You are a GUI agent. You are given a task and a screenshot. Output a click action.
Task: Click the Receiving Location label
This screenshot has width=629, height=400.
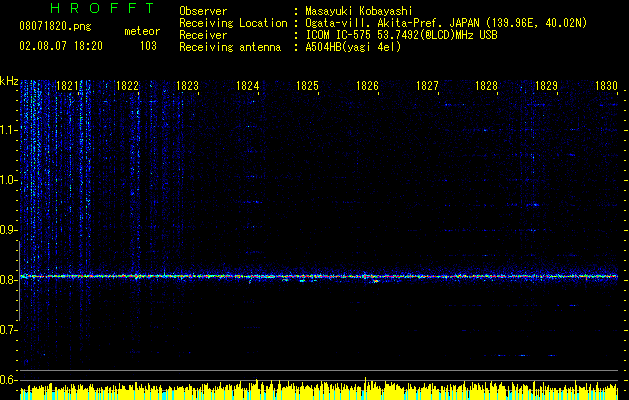point(233,23)
